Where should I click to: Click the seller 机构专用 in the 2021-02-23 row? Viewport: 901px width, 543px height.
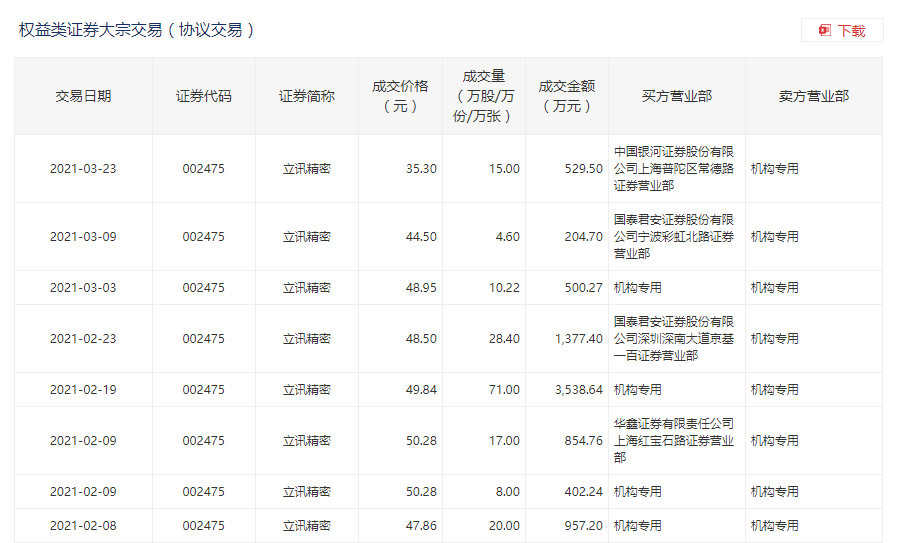pyautogui.click(x=775, y=339)
